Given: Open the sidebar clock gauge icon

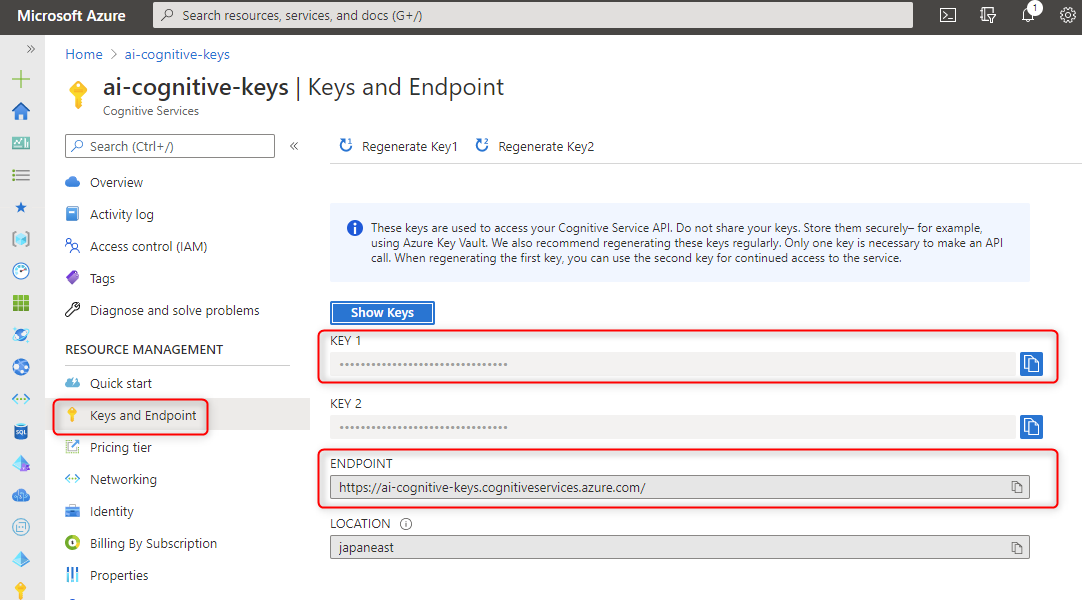Looking at the screenshot, I should [21, 271].
